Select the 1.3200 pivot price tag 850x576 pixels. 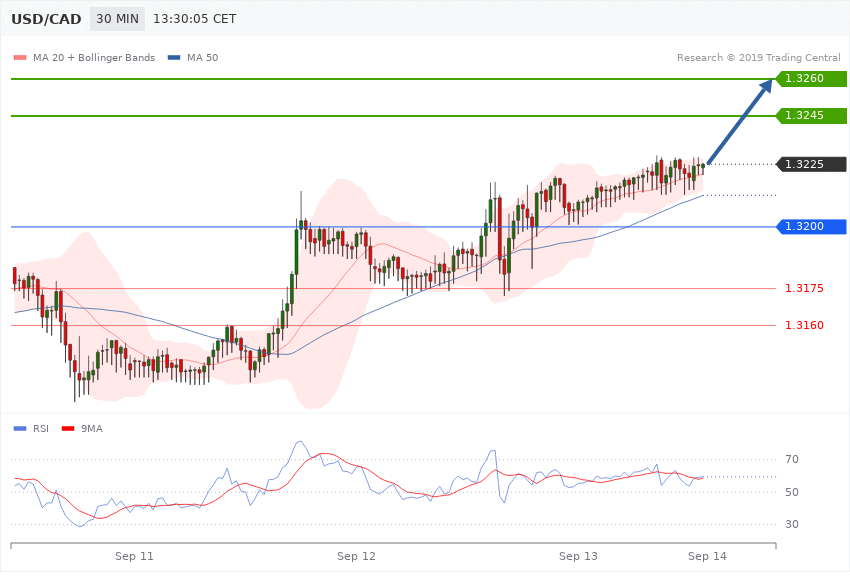[x=812, y=226]
